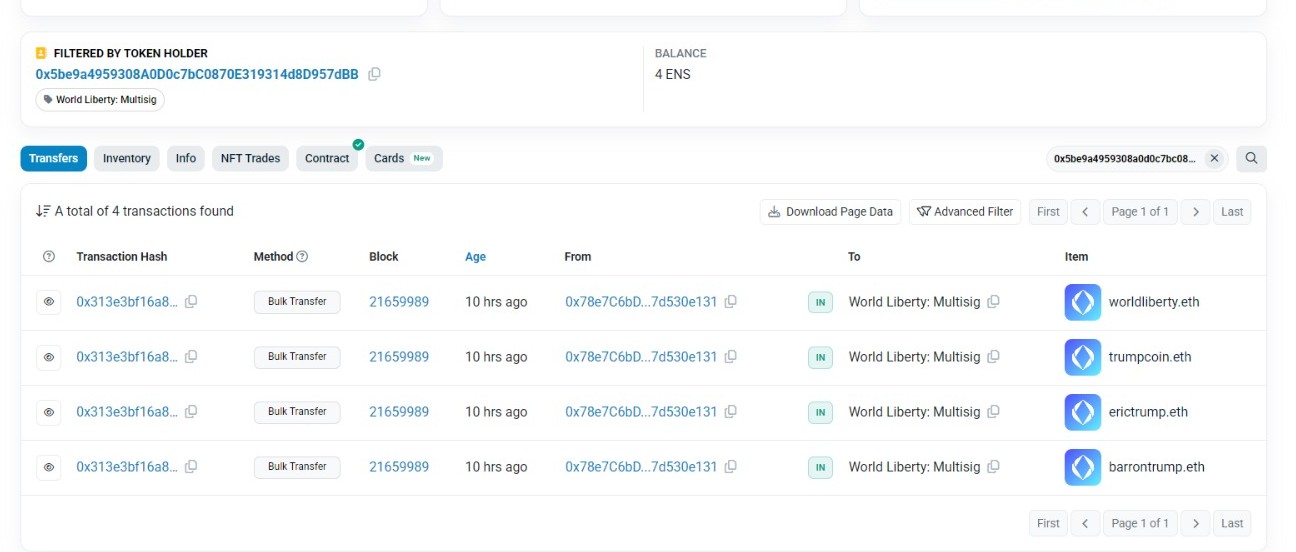The width and height of the screenshot is (1296, 552).
Task: Toggle the Age column format
Action: click(x=475, y=257)
